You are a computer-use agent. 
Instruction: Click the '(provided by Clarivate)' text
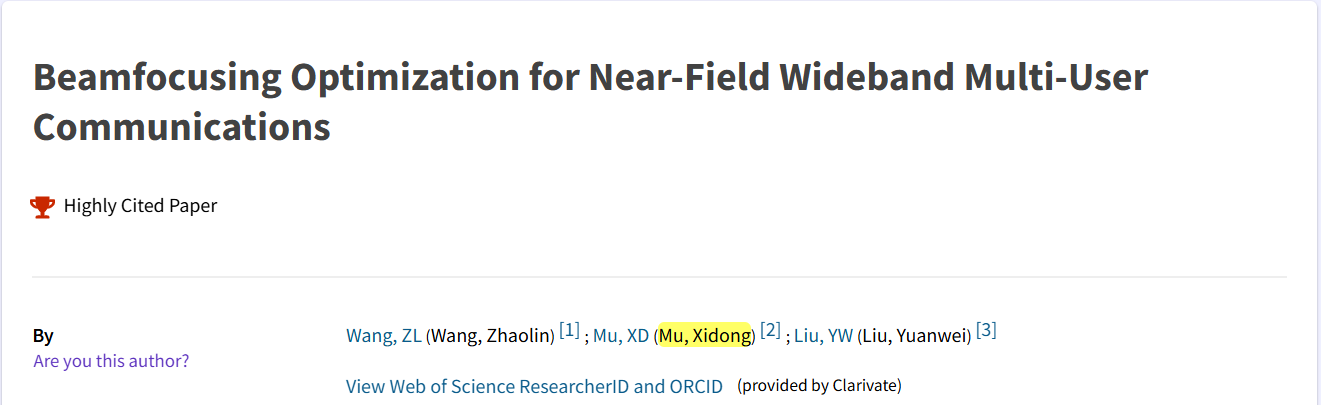819,385
